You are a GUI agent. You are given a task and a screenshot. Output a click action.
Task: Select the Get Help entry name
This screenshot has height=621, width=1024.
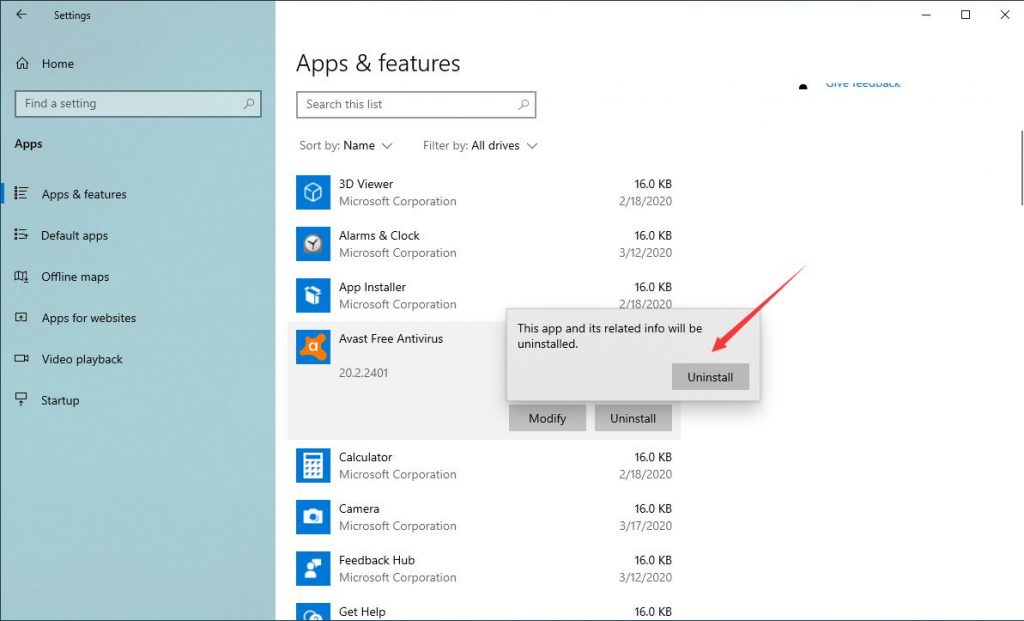[x=362, y=612]
